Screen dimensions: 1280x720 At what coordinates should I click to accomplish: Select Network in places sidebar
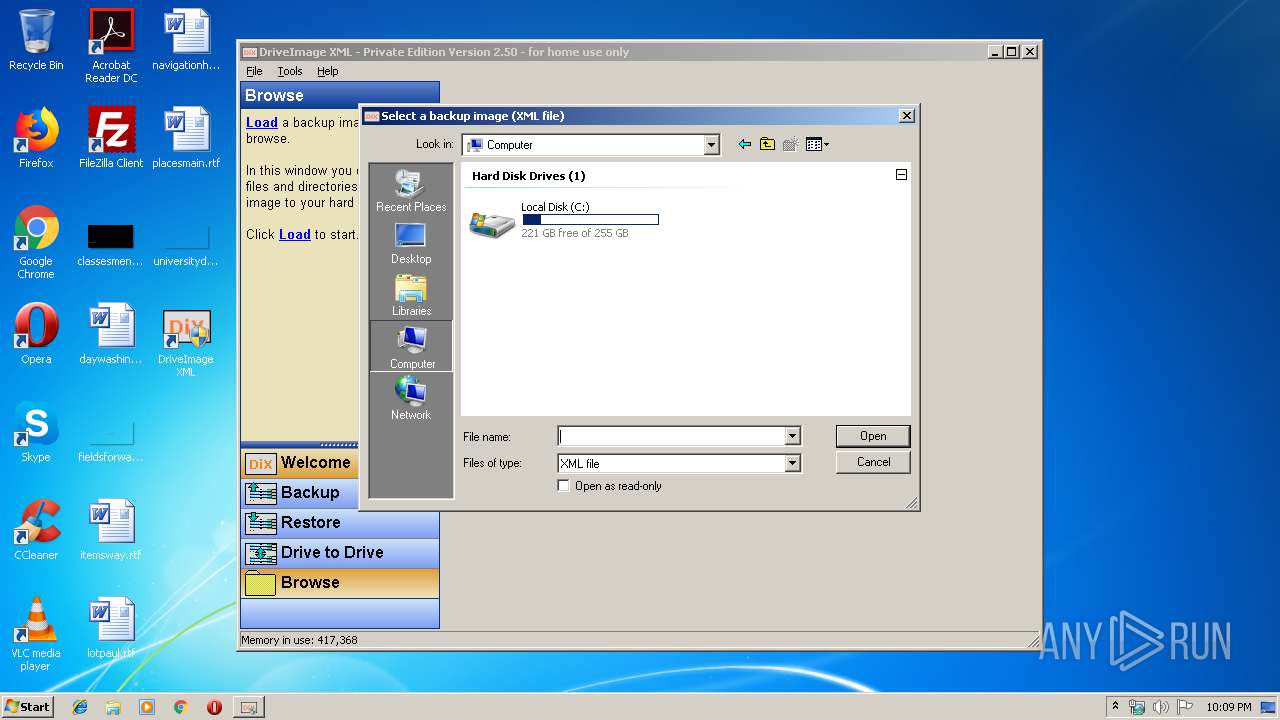pyautogui.click(x=411, y=398)
